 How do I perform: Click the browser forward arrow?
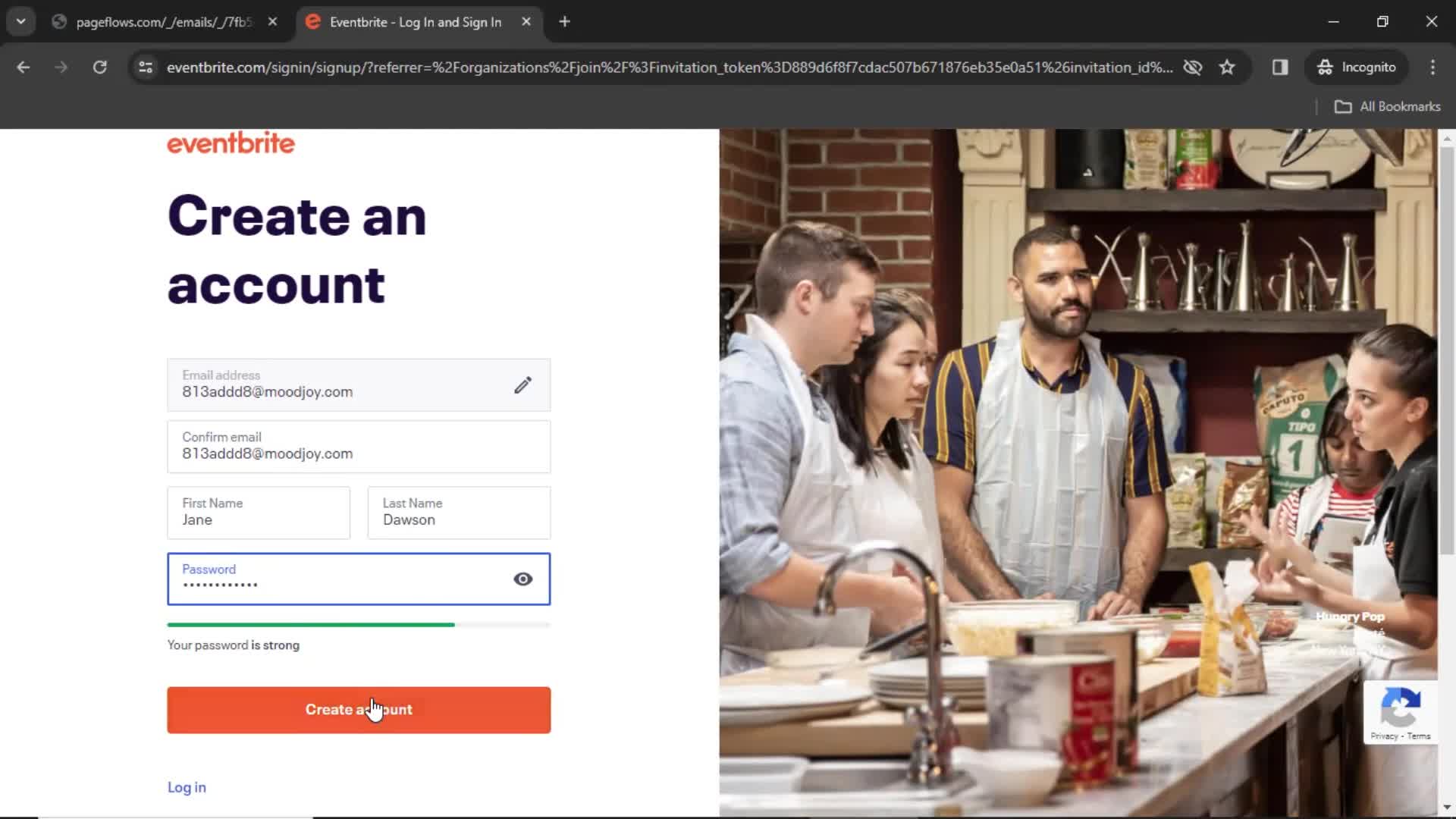(61, 67)
